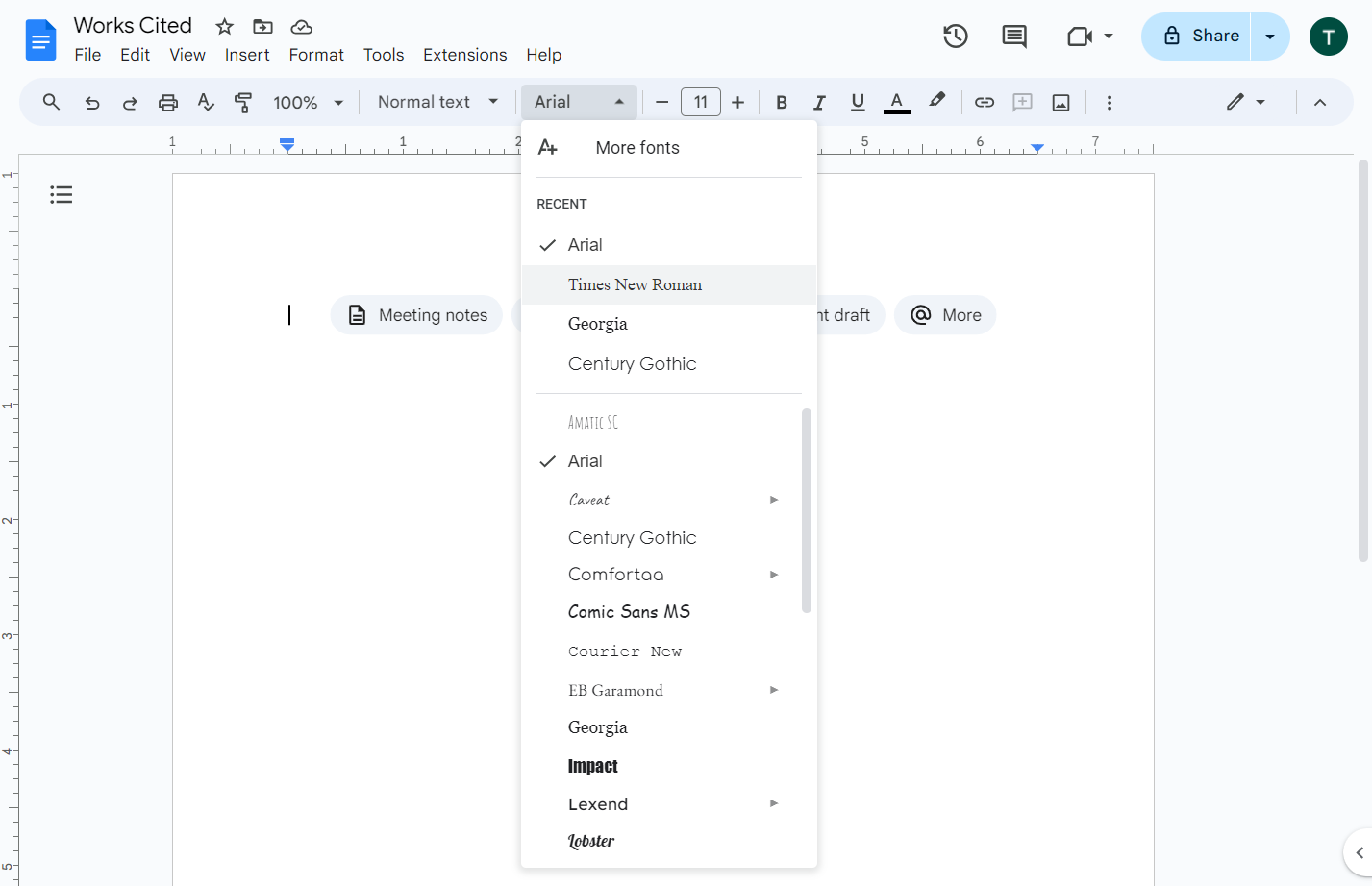Click the search magnifier in toolbar
The height and width of the screenshot is (886, 1372).
tap(52, 102)
